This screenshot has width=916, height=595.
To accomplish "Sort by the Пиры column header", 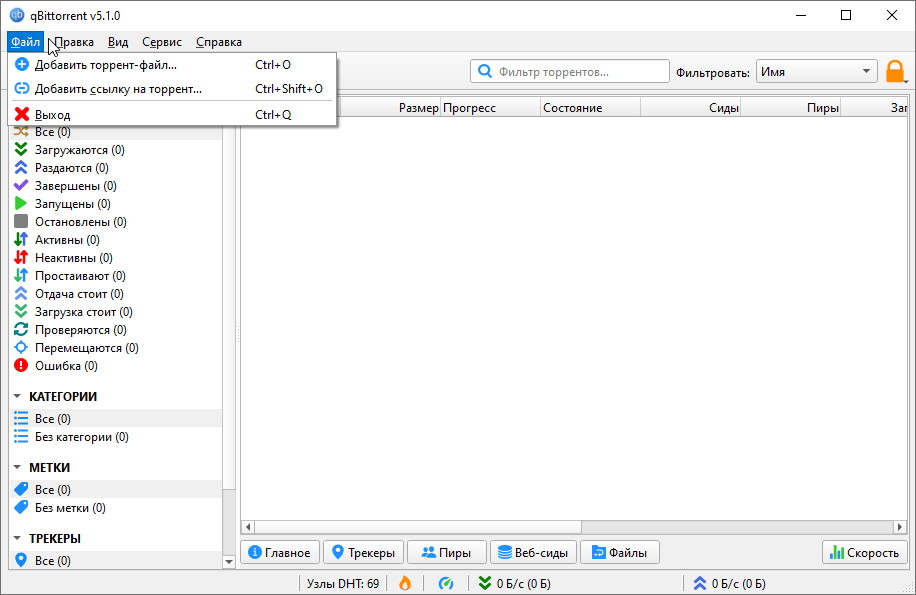I will tap(790, 107).
